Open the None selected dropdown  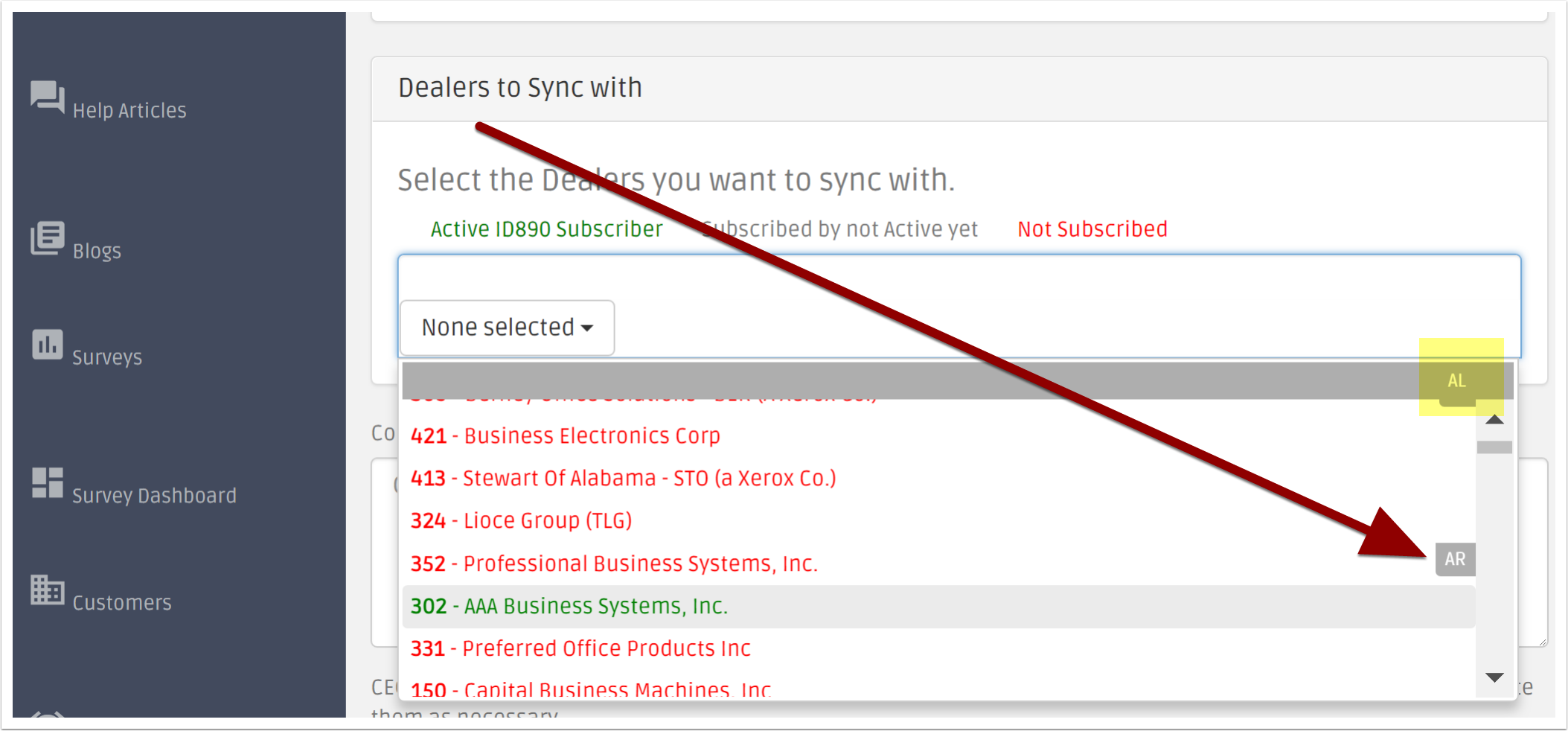[x=507, y=328]
